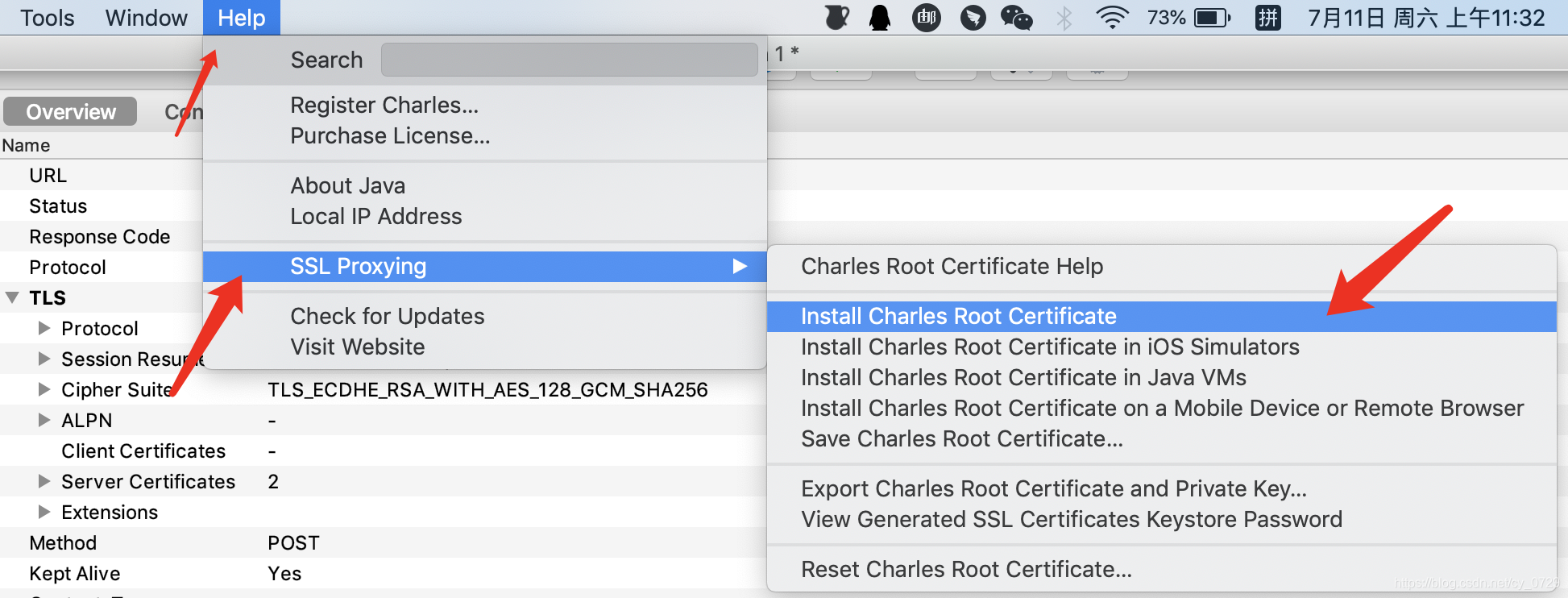Open the Tools menu
This screenshot has width=1568, height=598.
47,18
